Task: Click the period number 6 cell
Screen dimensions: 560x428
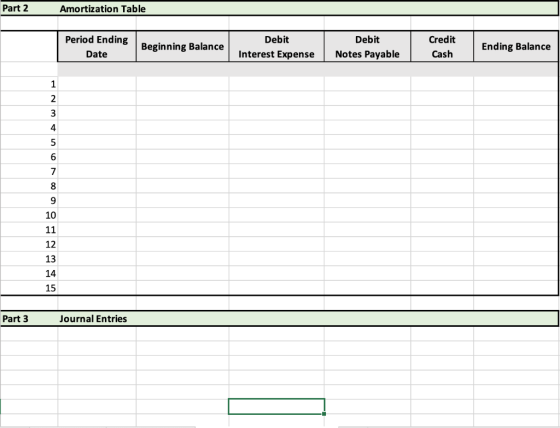Action: tap(29, 157)
